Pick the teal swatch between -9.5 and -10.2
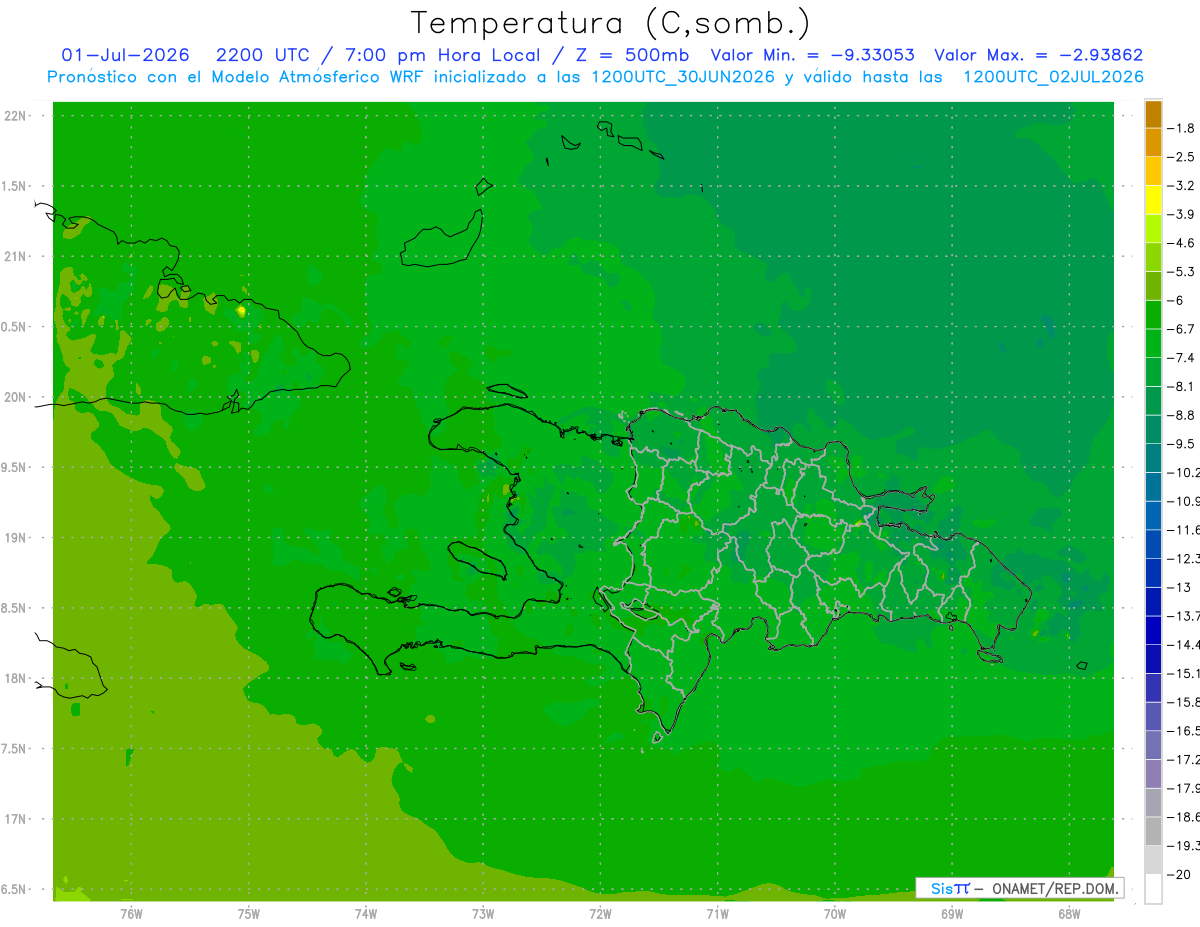Image resolution: width=1200 pixels, height=927 pixels. click(1153, 458)
